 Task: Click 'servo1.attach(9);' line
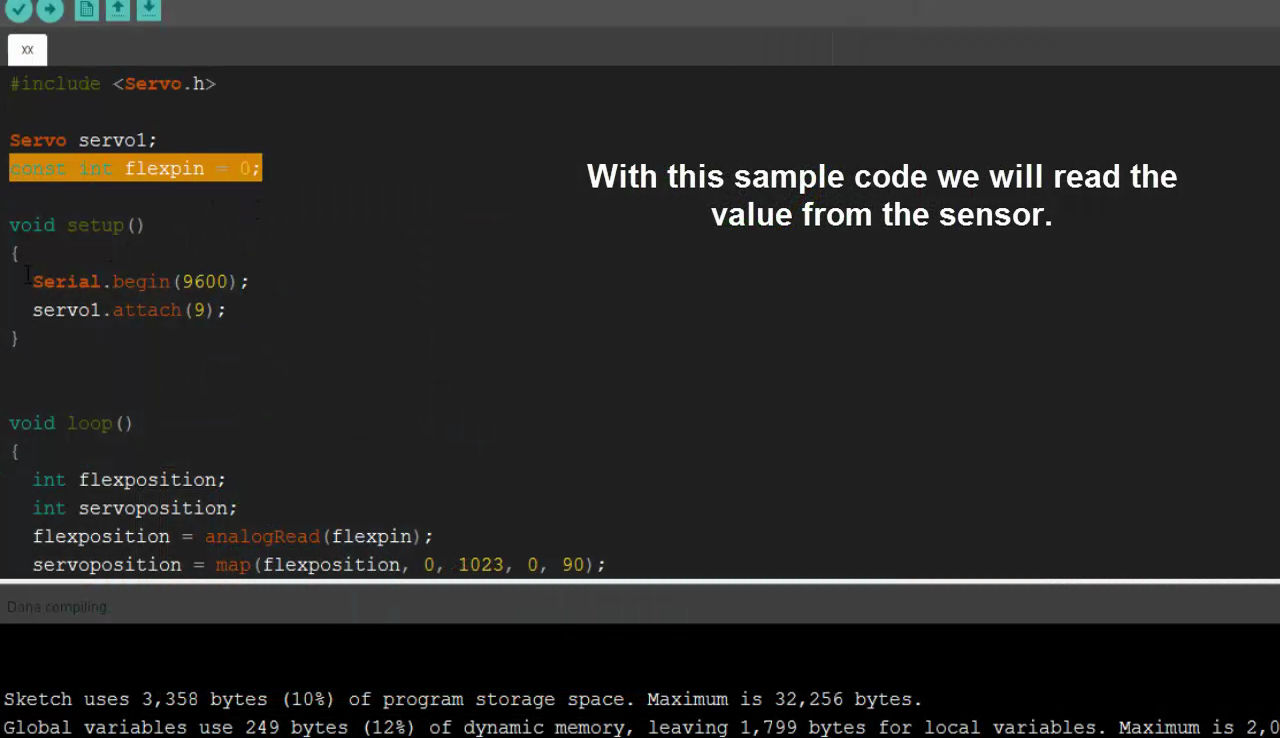129,310
